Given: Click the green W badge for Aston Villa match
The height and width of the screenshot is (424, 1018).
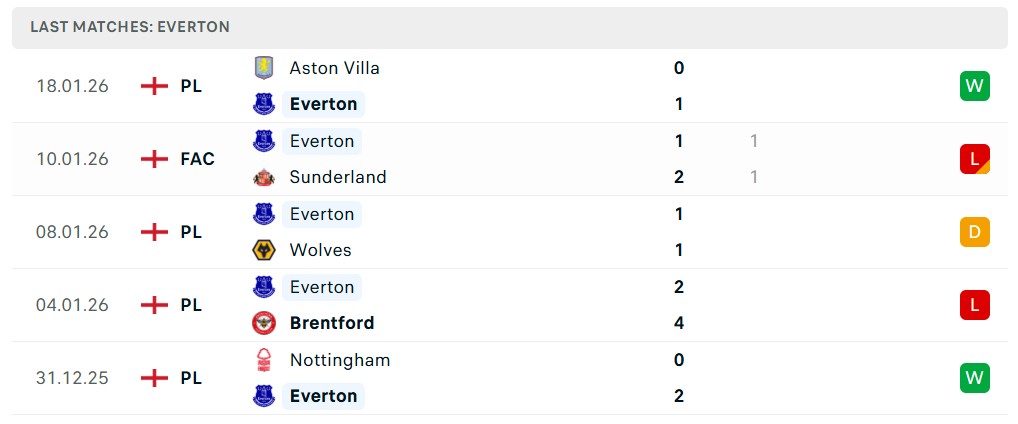Looking at the screenshot, I should click(x=975, y=86).
